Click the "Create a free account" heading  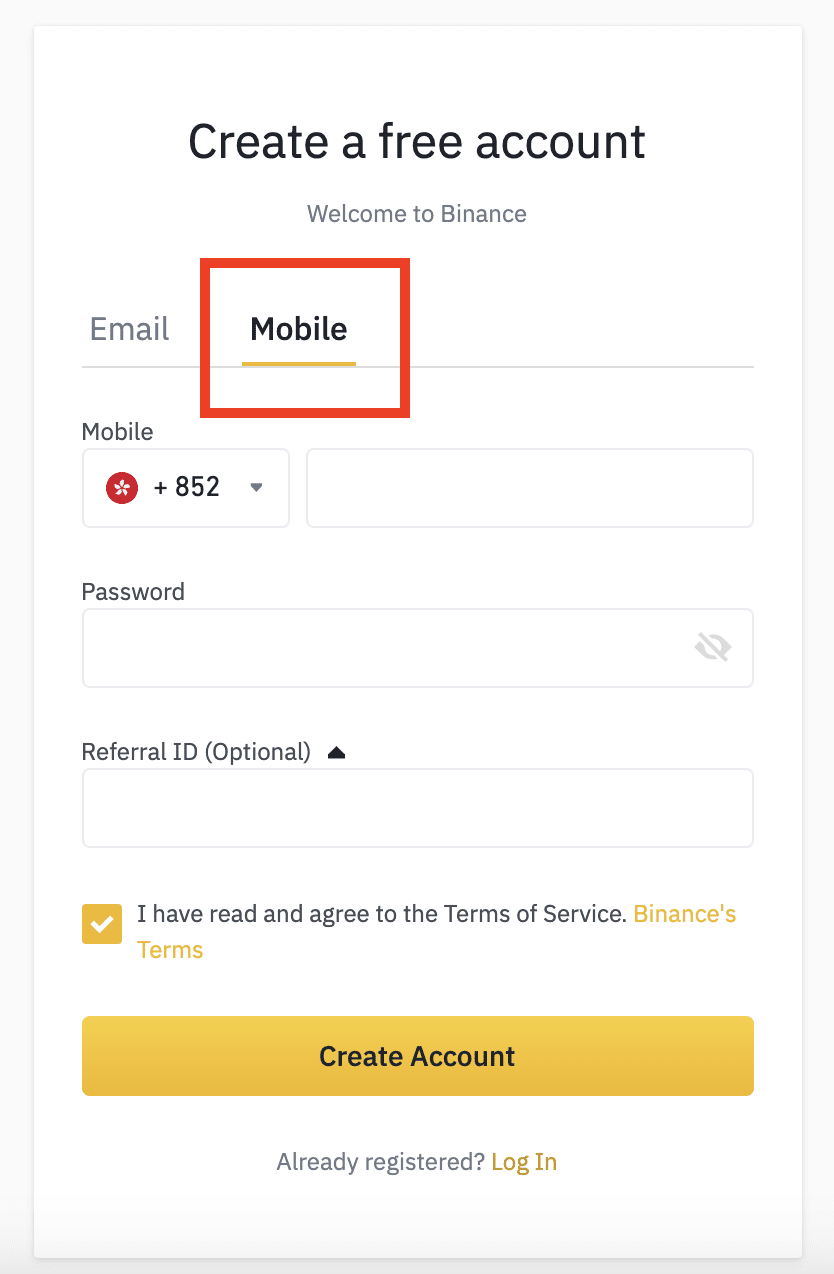(417, 142)
